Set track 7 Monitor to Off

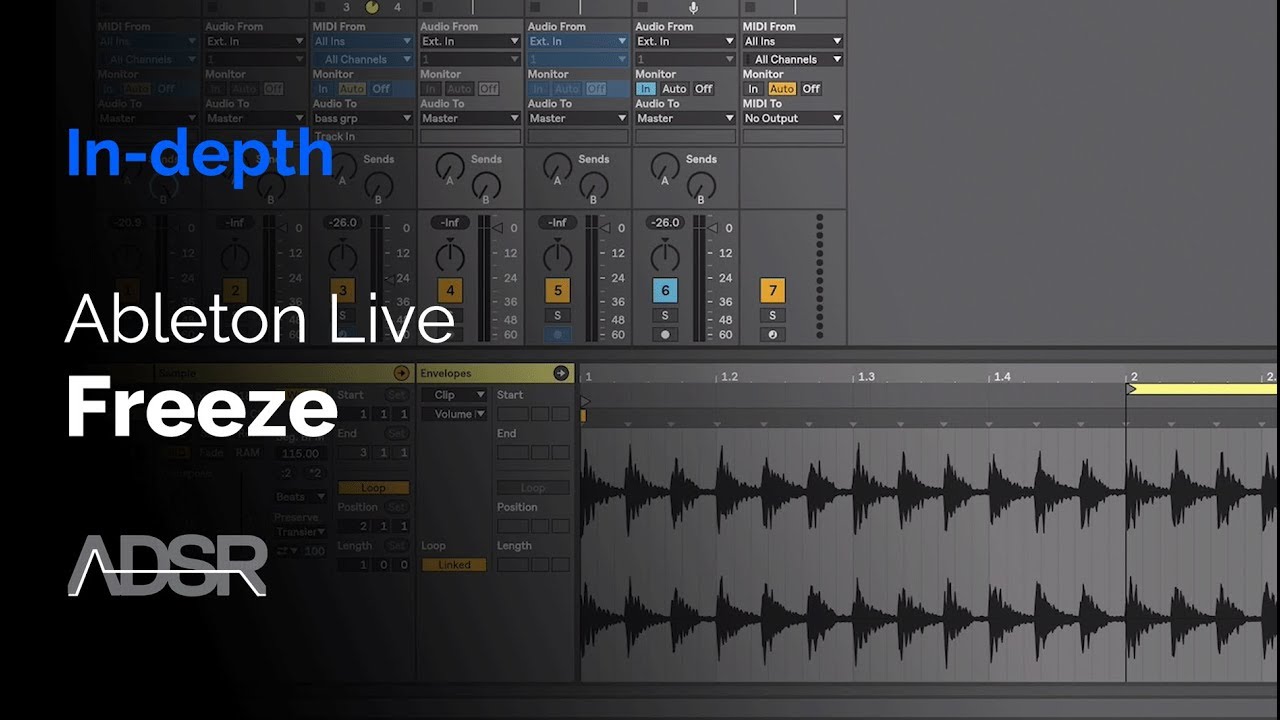click(811, 89)
